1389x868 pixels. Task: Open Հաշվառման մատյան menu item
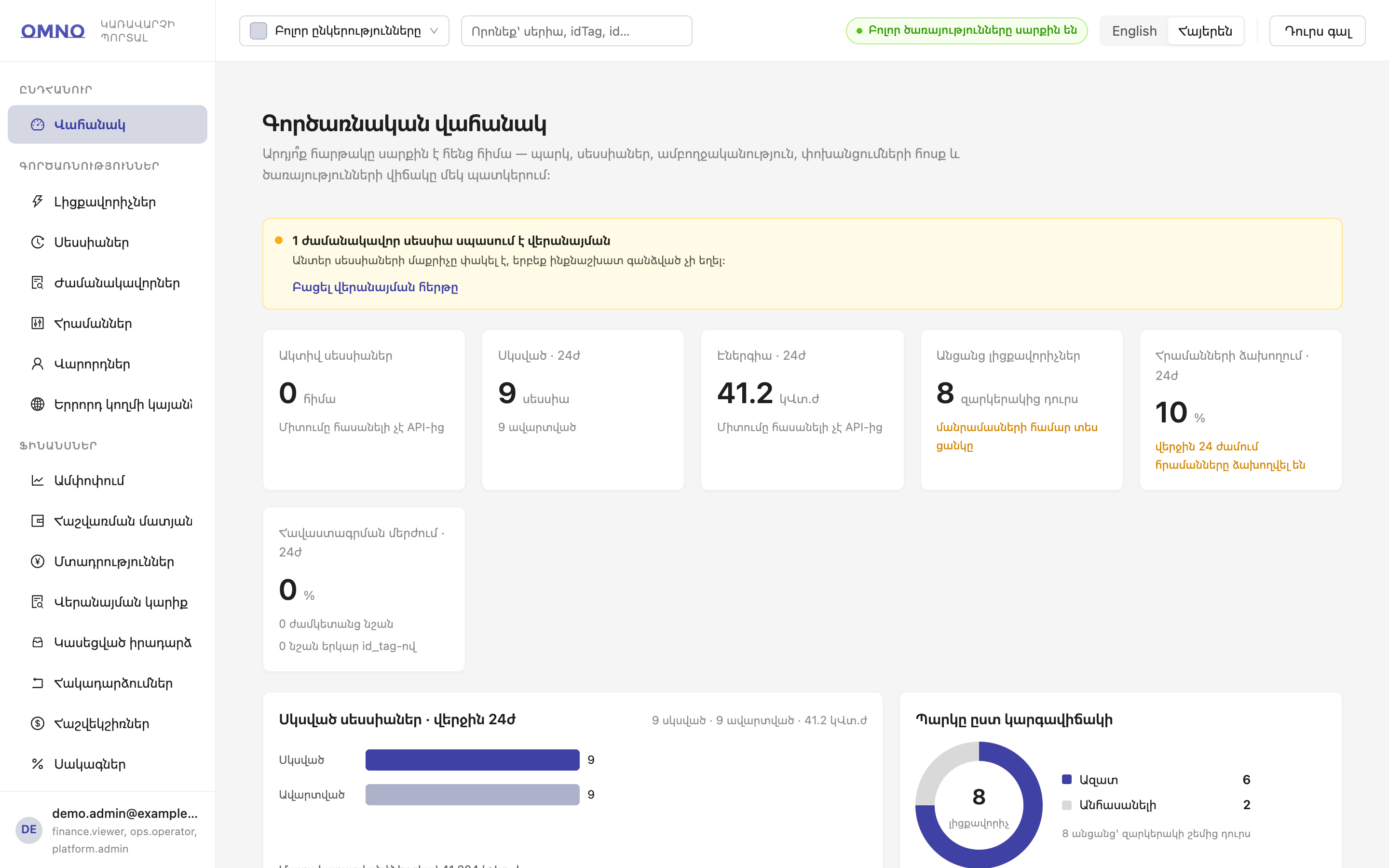(108, 521)
